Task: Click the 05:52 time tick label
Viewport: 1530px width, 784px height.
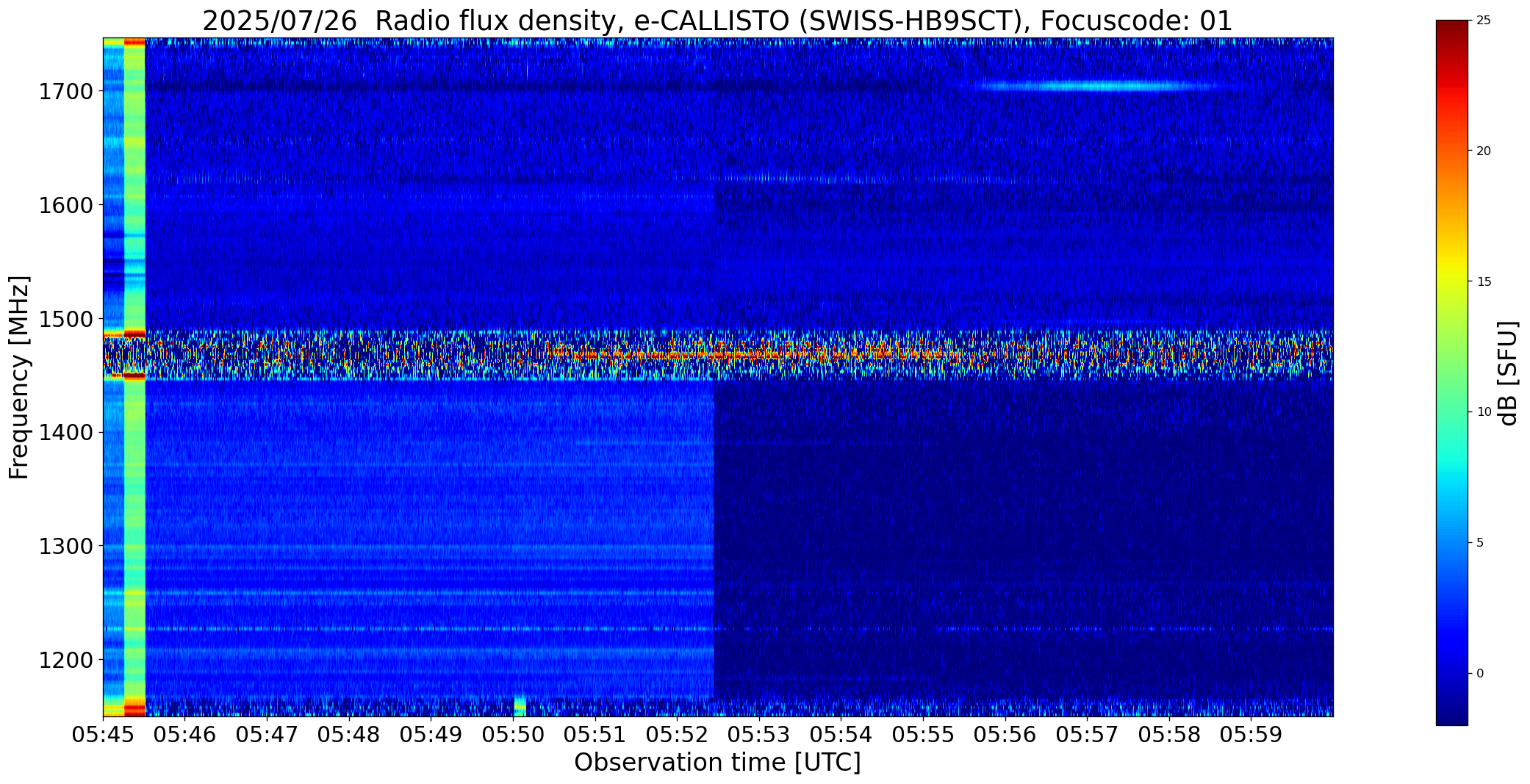Action: point(678,735)
